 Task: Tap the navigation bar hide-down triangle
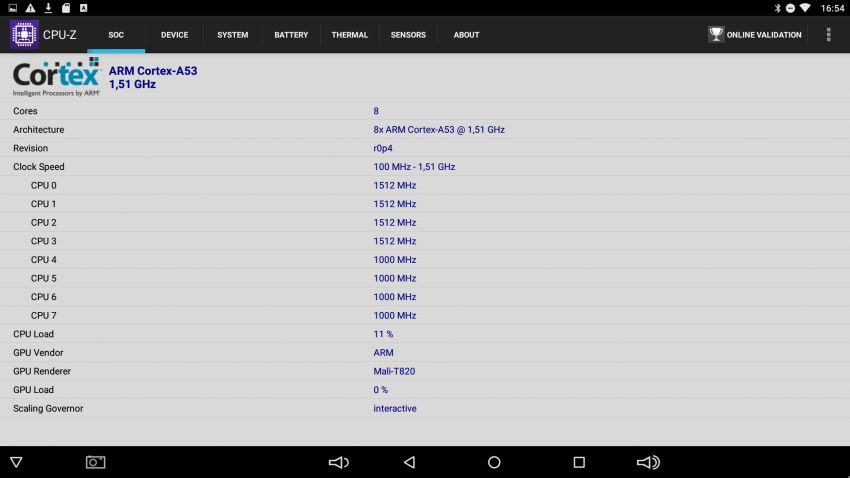pos(16,462)
